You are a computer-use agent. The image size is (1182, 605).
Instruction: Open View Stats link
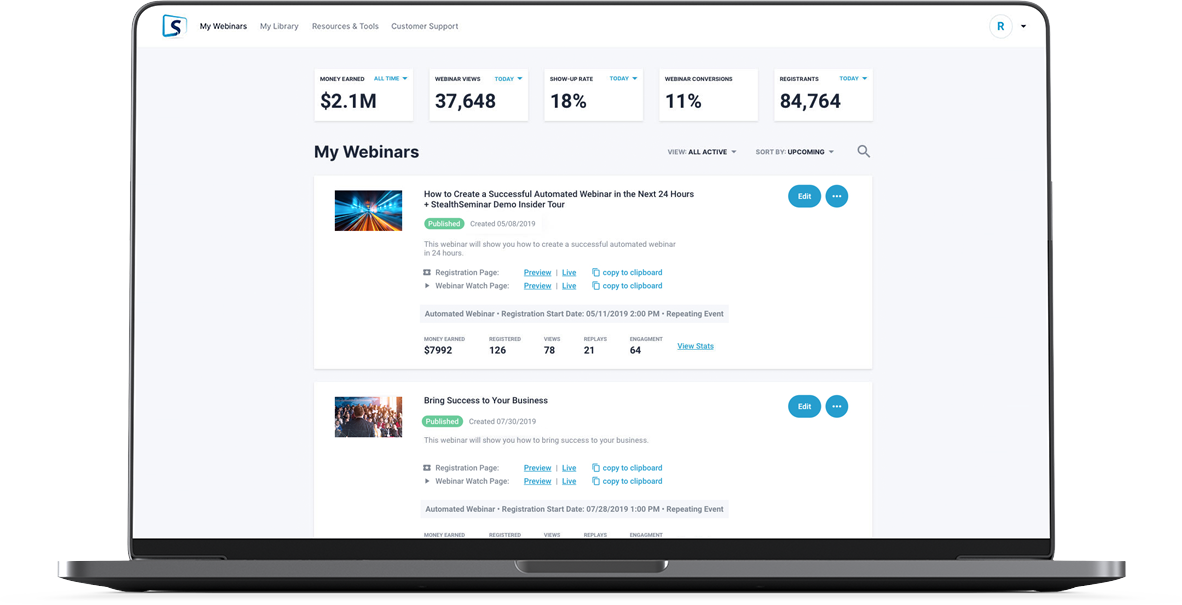coord(695,346)
